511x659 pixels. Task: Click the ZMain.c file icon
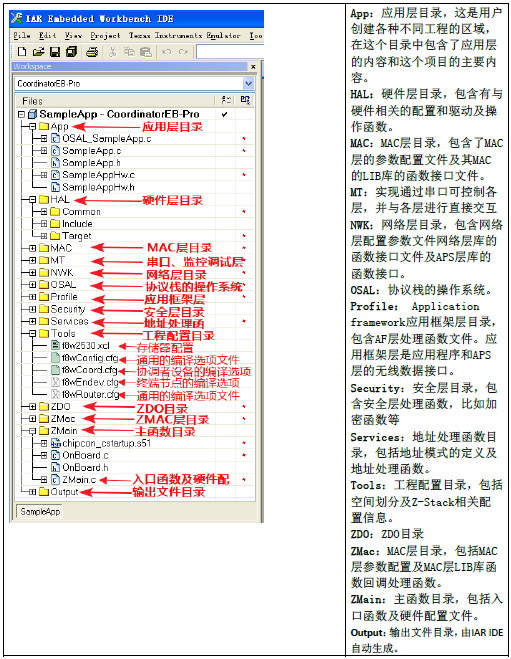pos(55,480)
